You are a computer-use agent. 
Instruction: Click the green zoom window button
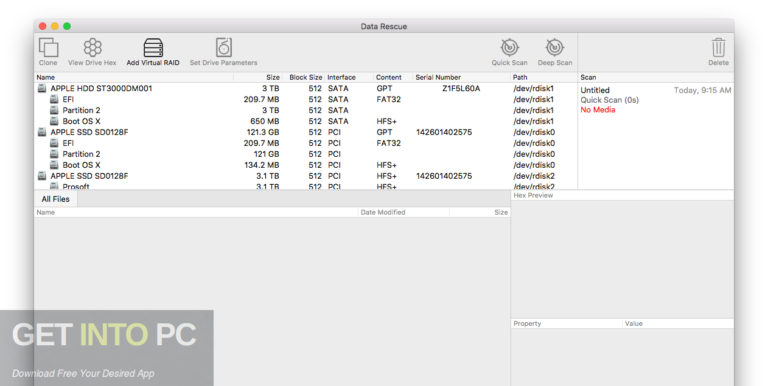67,26
